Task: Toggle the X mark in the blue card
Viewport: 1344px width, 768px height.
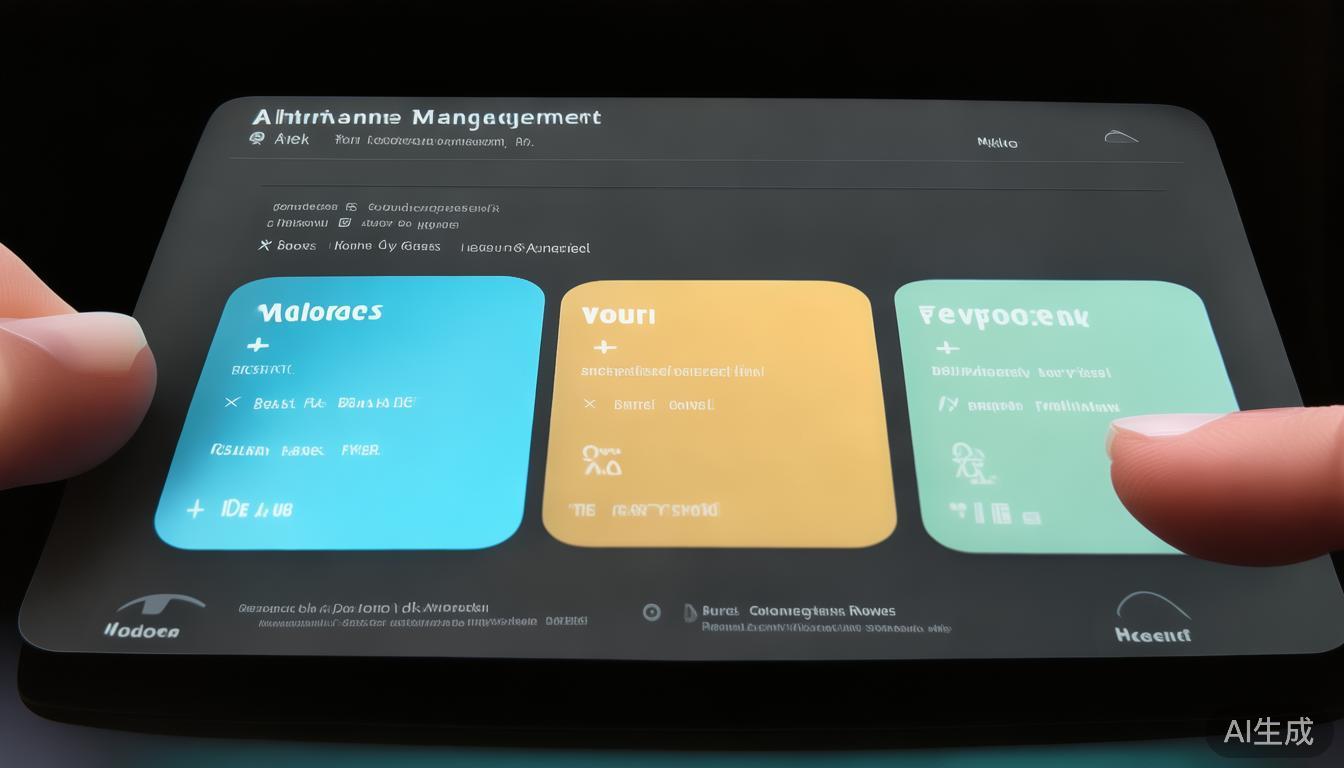Action: (x=232, y=403)
